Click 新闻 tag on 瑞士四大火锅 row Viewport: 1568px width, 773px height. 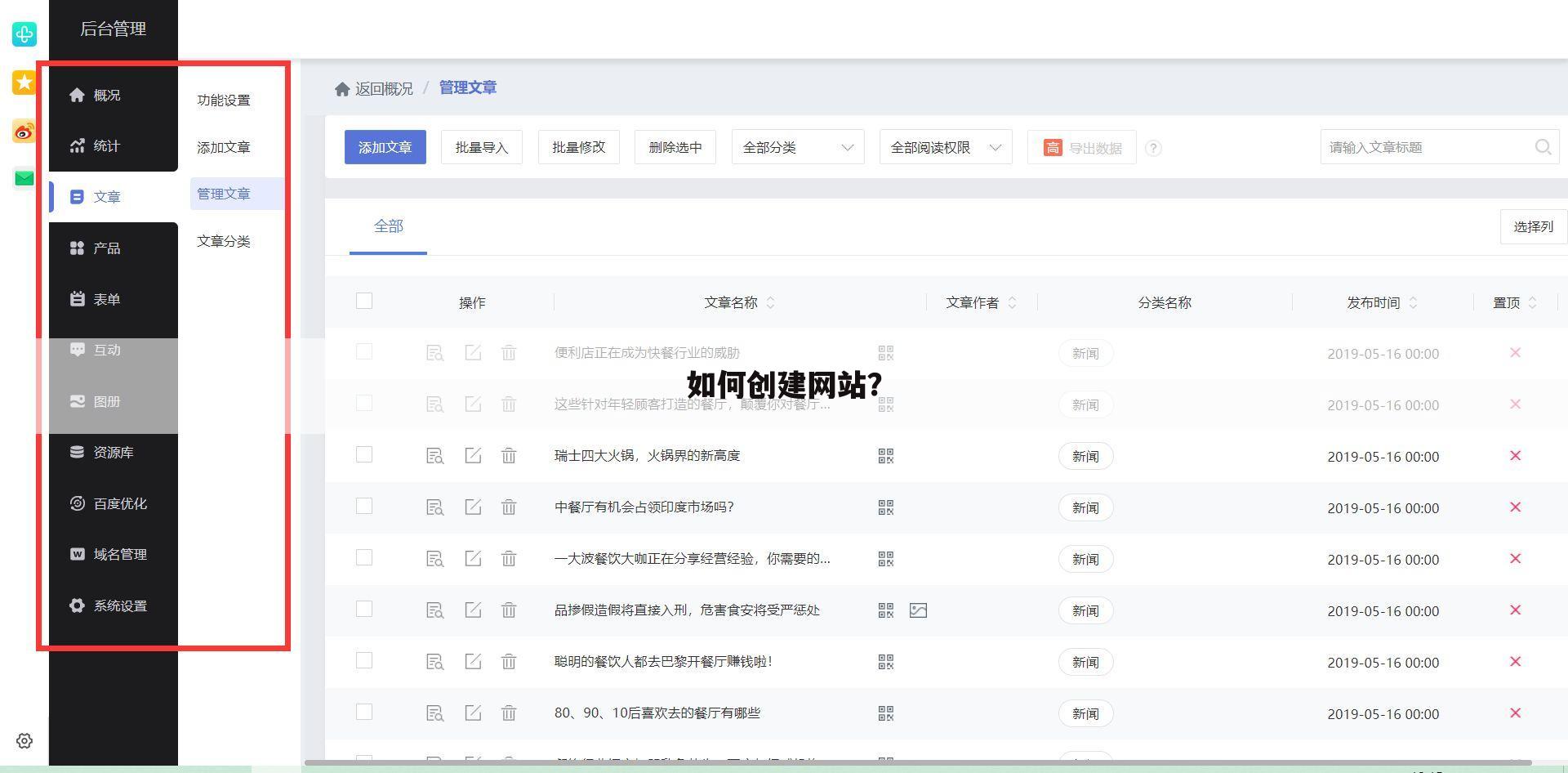click(1085, 456)
